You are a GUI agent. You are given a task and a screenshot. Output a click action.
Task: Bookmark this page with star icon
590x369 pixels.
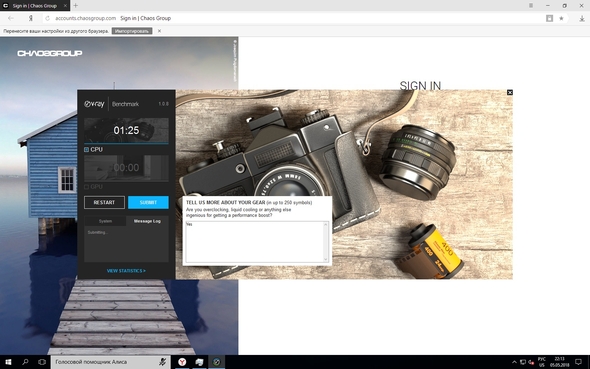[561, 18]
